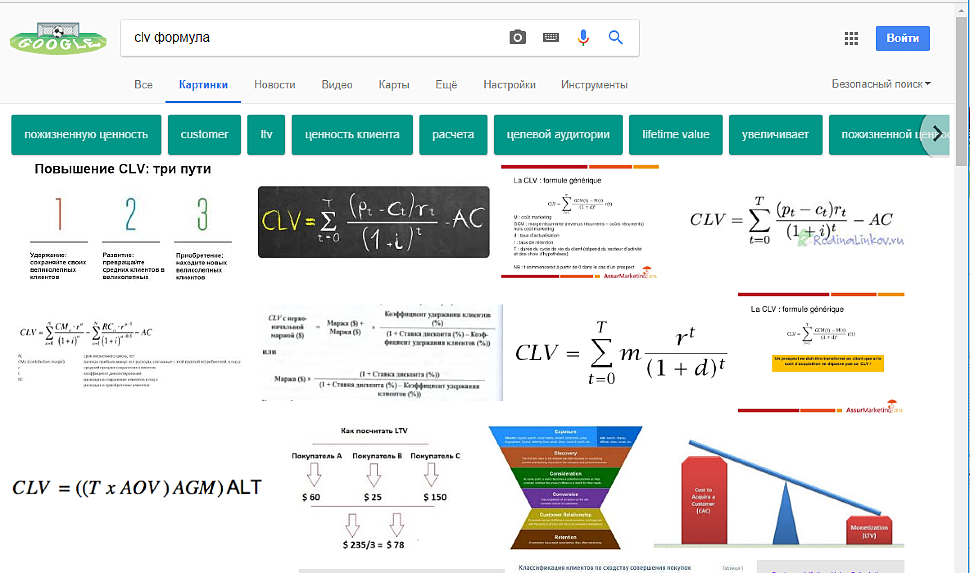
Task: Open the Видео tab
Action: click(337, 85)
